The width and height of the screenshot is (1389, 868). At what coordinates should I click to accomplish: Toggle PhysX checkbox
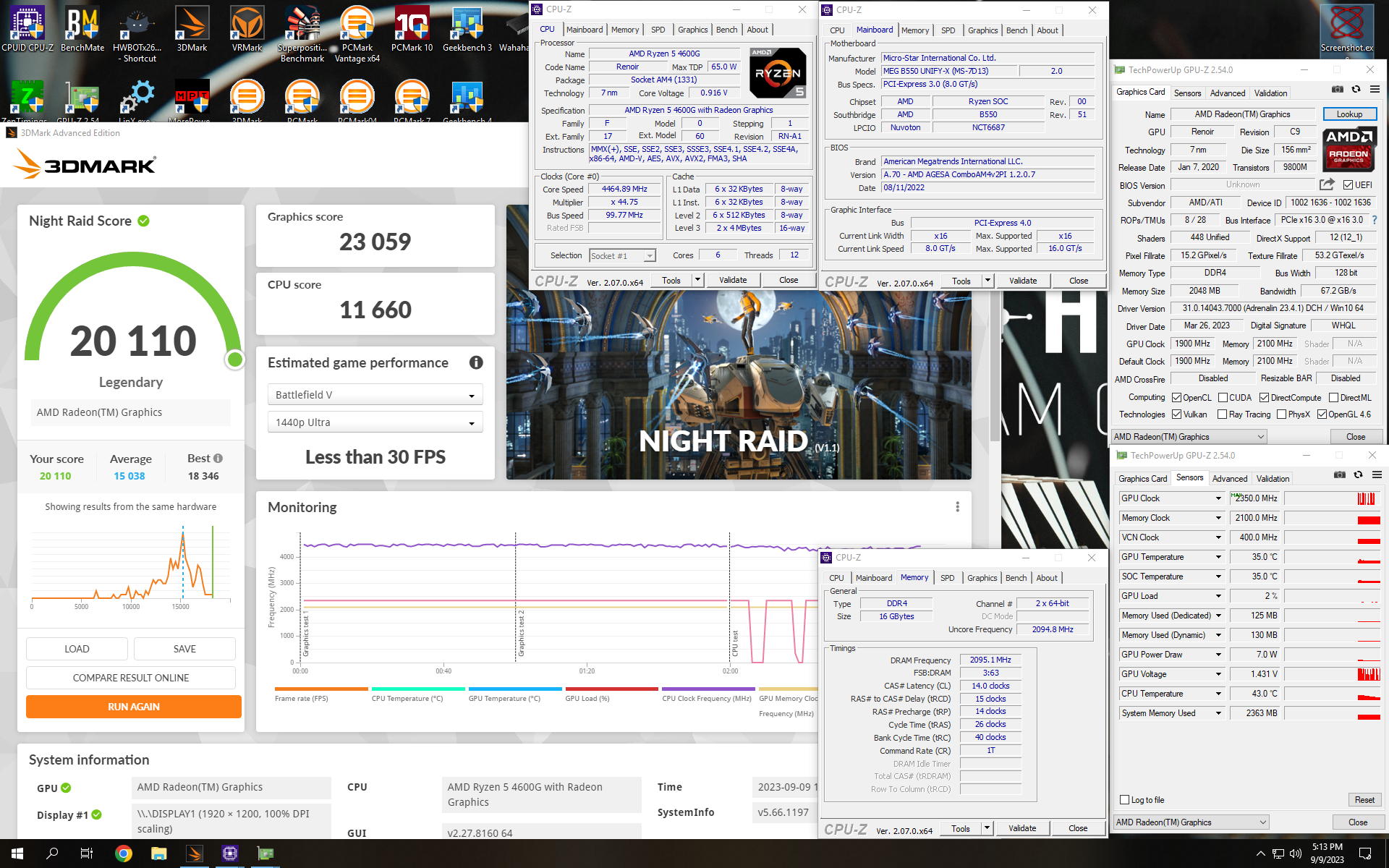coord(1281,414)
